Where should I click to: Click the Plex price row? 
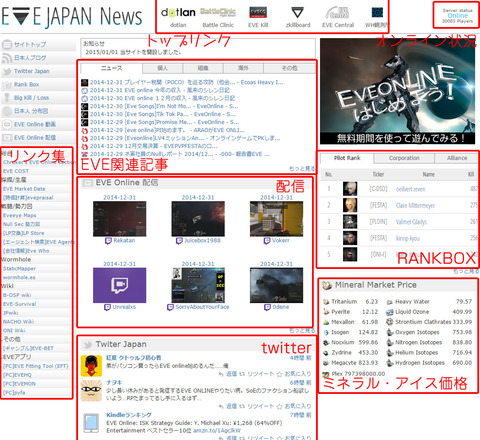[354, 374]
